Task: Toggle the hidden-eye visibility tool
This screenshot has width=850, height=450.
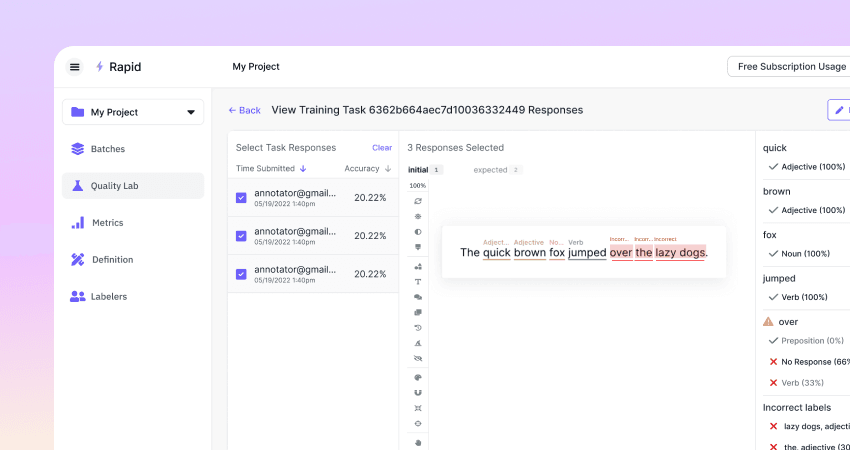Action: tap(418, 357)
